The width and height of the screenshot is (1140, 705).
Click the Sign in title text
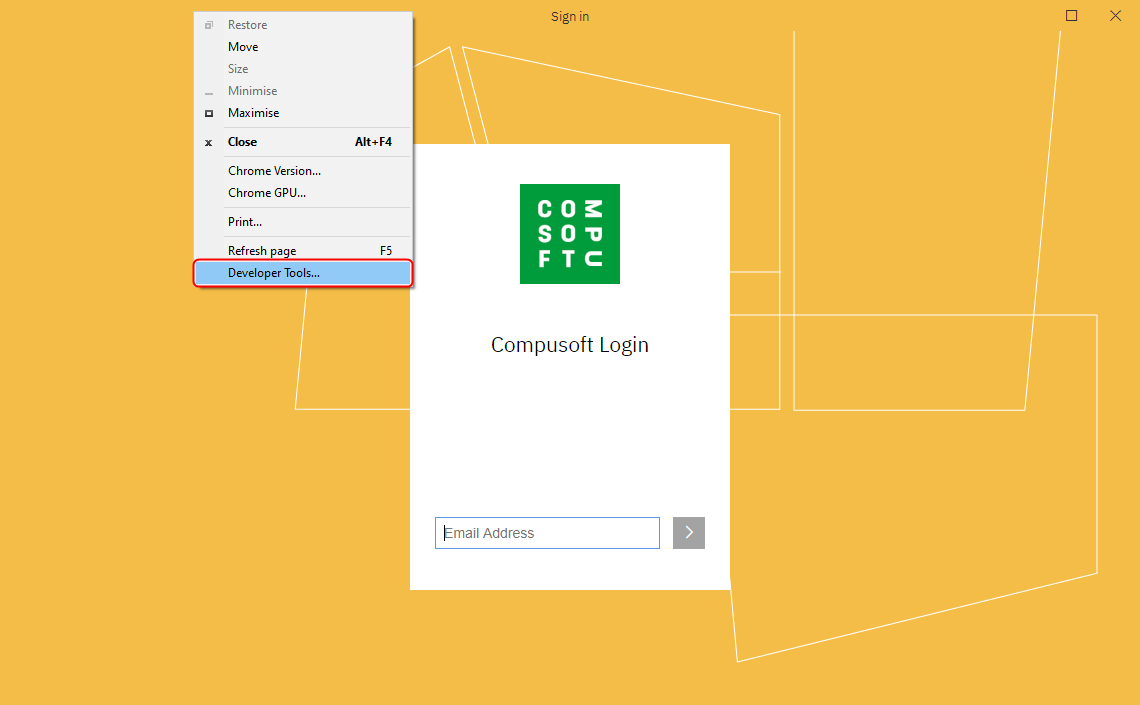[569, 16]
